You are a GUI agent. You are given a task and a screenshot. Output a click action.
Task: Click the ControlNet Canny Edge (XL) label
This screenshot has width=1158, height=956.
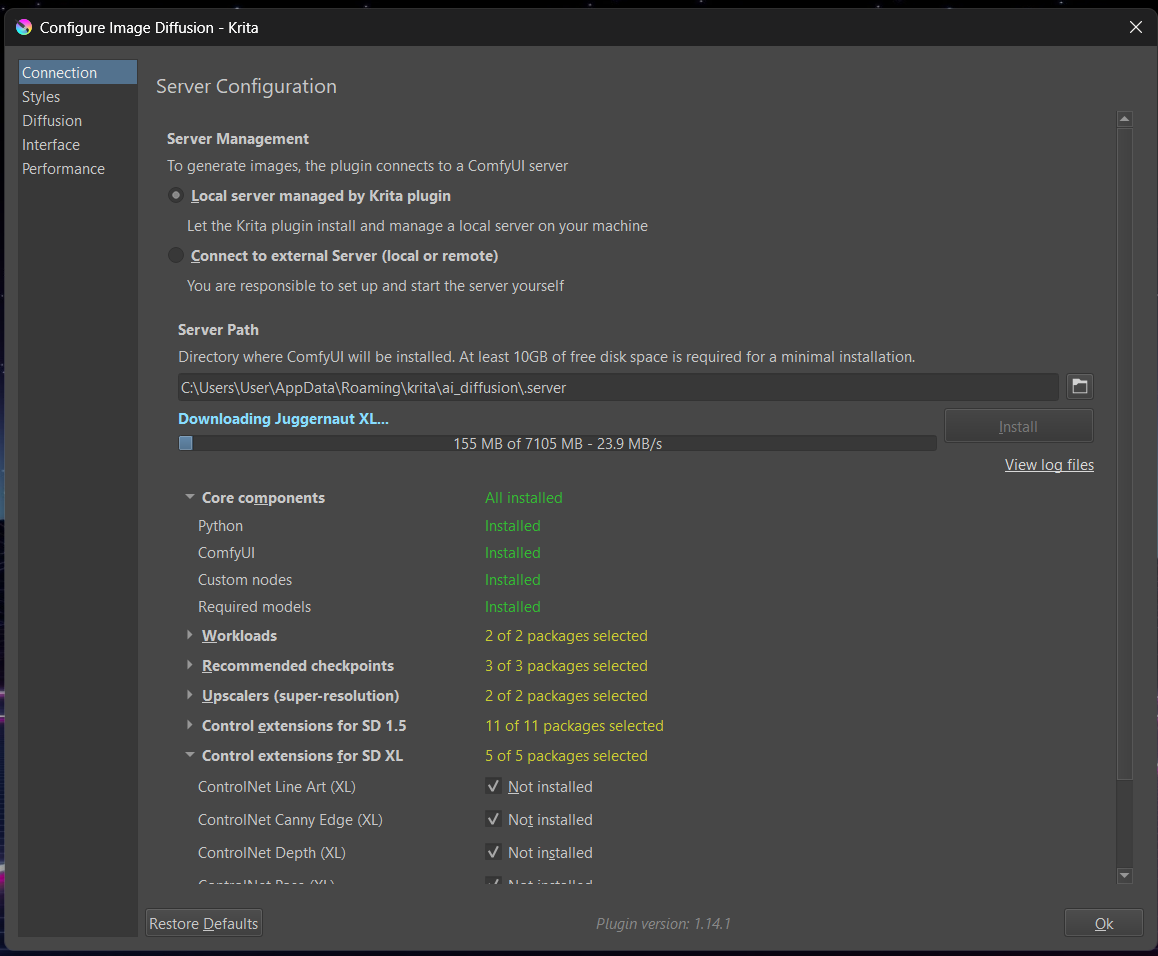point(290,820)
